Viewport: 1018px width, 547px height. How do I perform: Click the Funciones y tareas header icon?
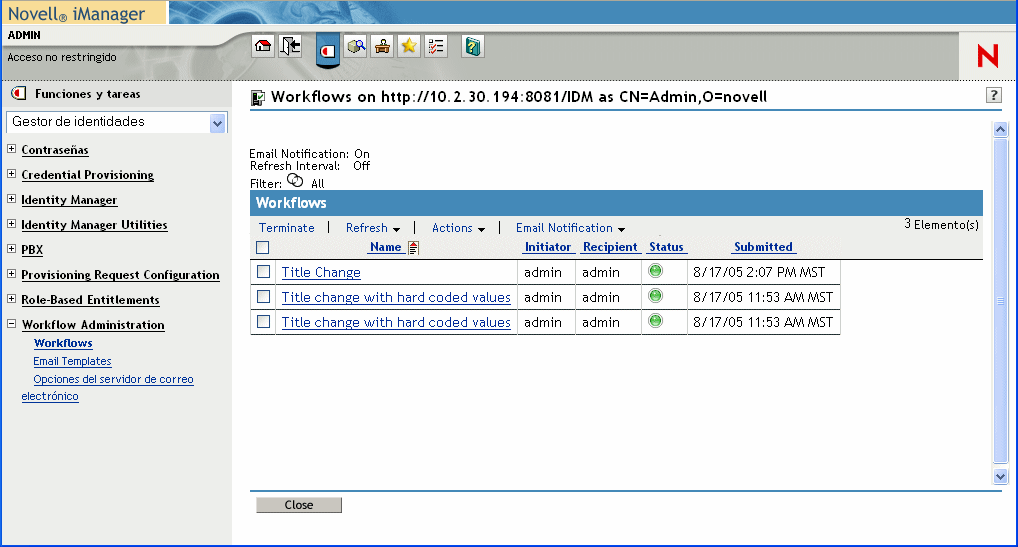point(19,93)
